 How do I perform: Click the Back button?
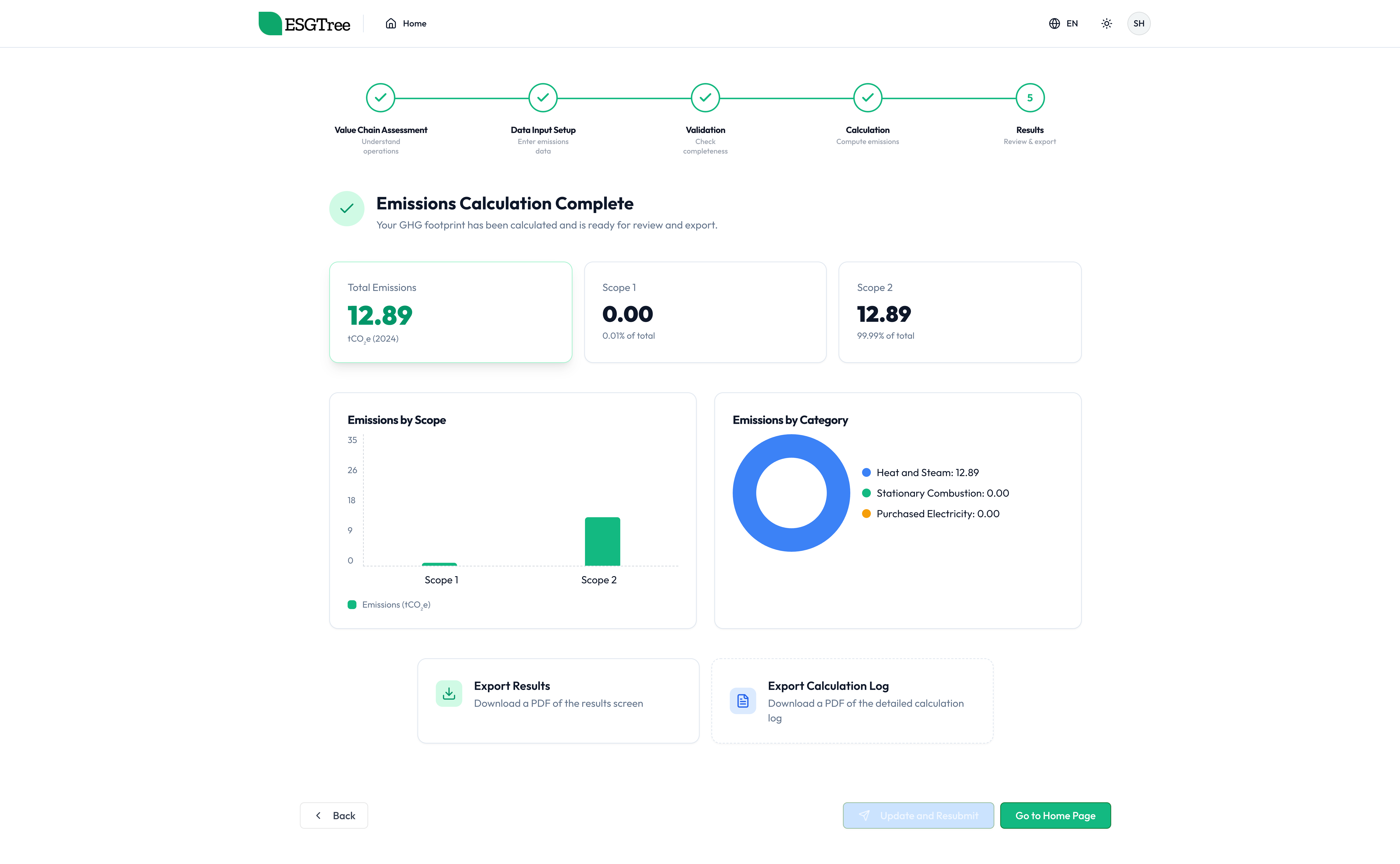point(334,816)
